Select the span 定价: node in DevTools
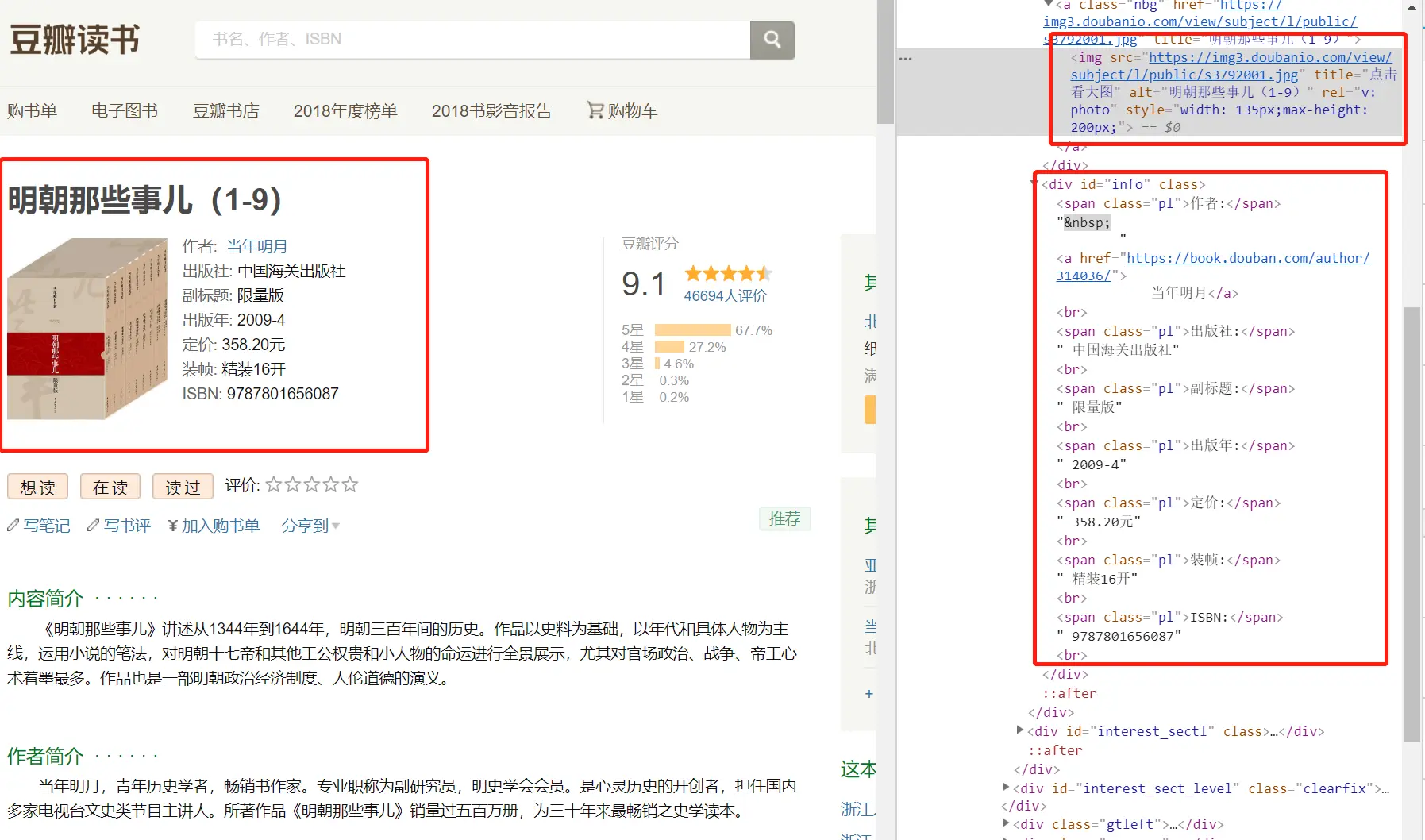 pyautogui.click(x=1168, y=503)
